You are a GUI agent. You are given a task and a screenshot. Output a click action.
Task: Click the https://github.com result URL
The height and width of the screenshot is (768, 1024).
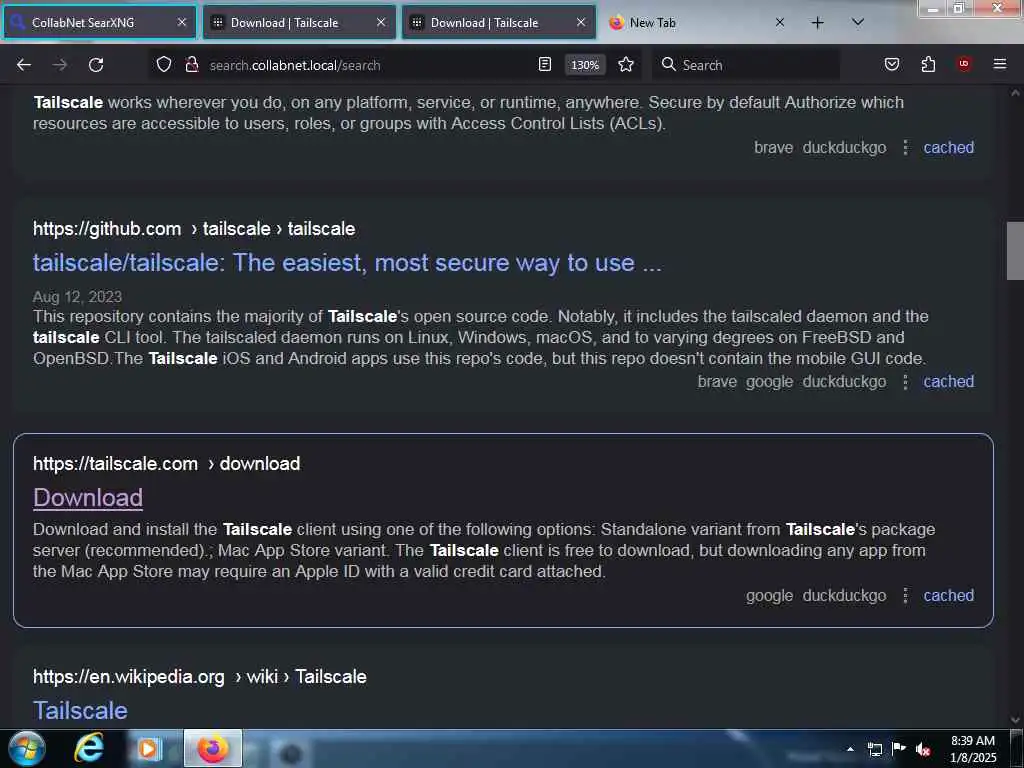pos(194,229)
